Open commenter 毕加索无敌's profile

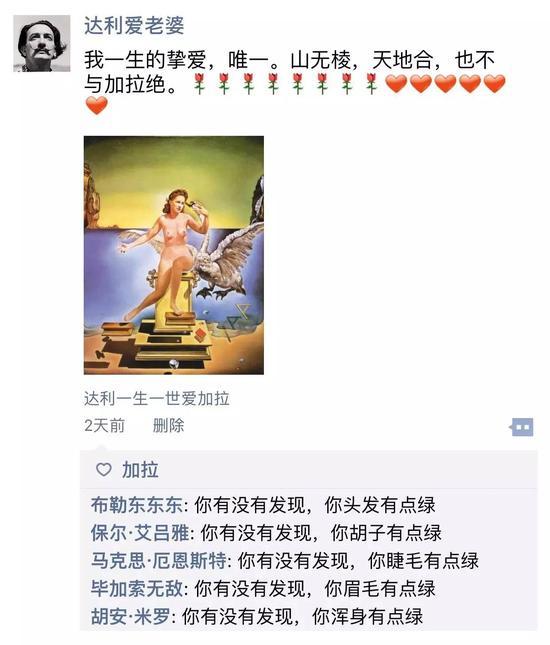(137, 589)
